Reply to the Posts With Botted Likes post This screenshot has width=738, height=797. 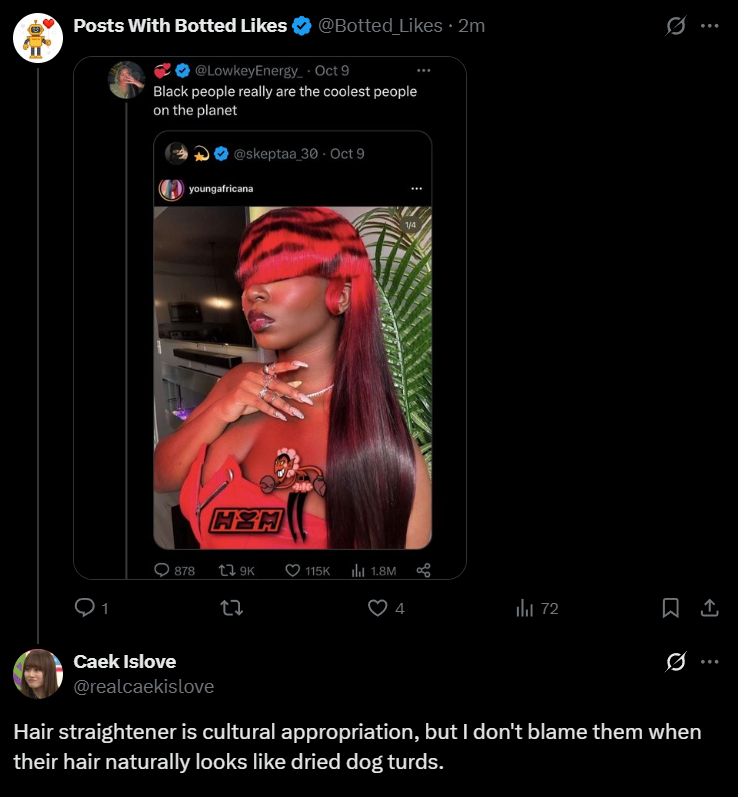click(x=85, y=608)
